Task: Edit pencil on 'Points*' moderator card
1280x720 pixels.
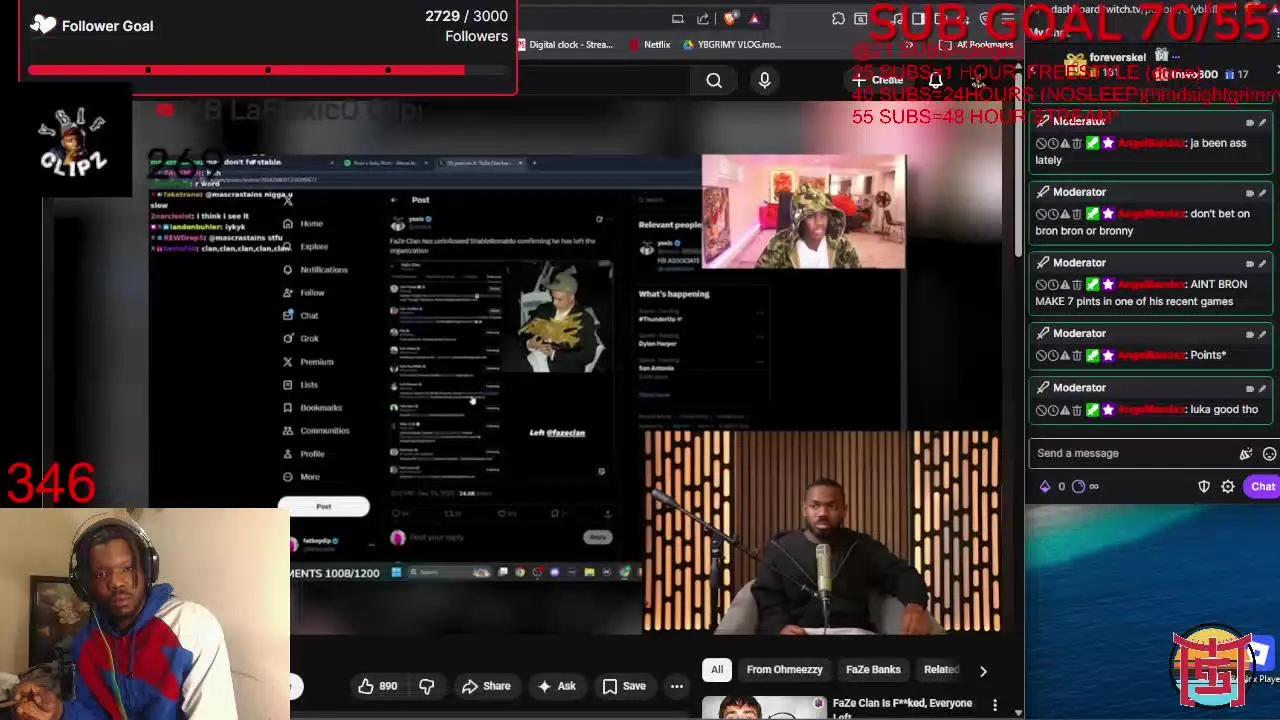Action: 1262,335
